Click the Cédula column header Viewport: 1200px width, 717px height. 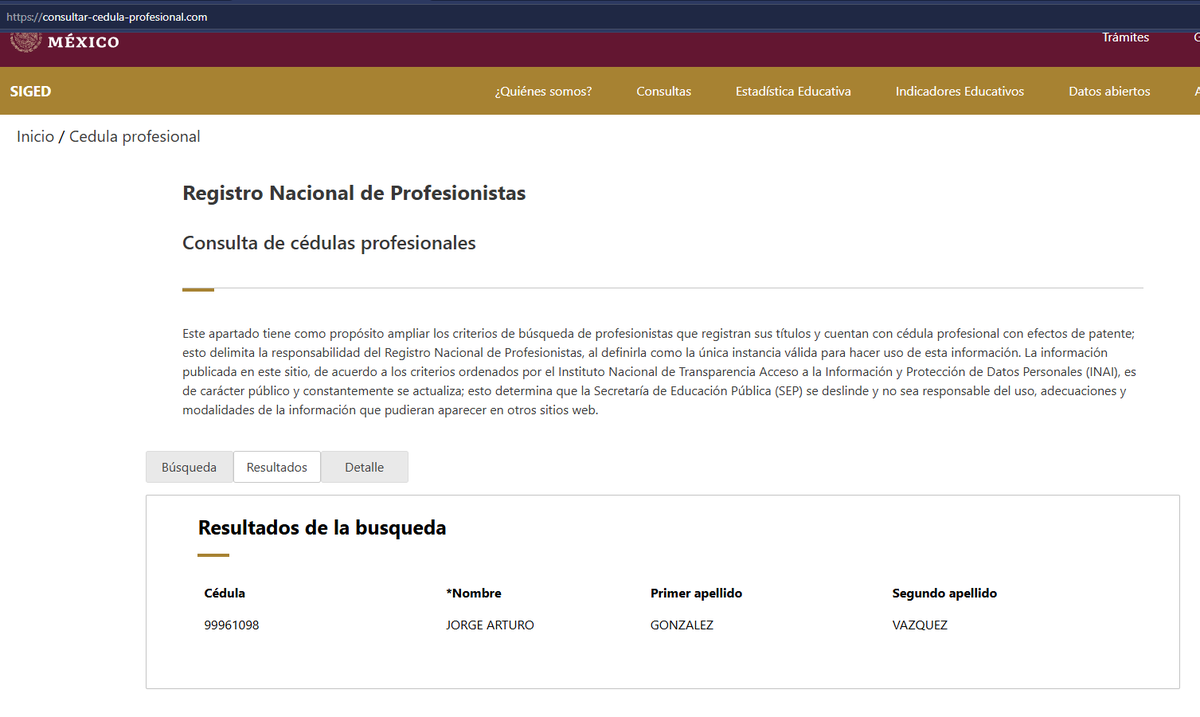(x=225, y=593)
